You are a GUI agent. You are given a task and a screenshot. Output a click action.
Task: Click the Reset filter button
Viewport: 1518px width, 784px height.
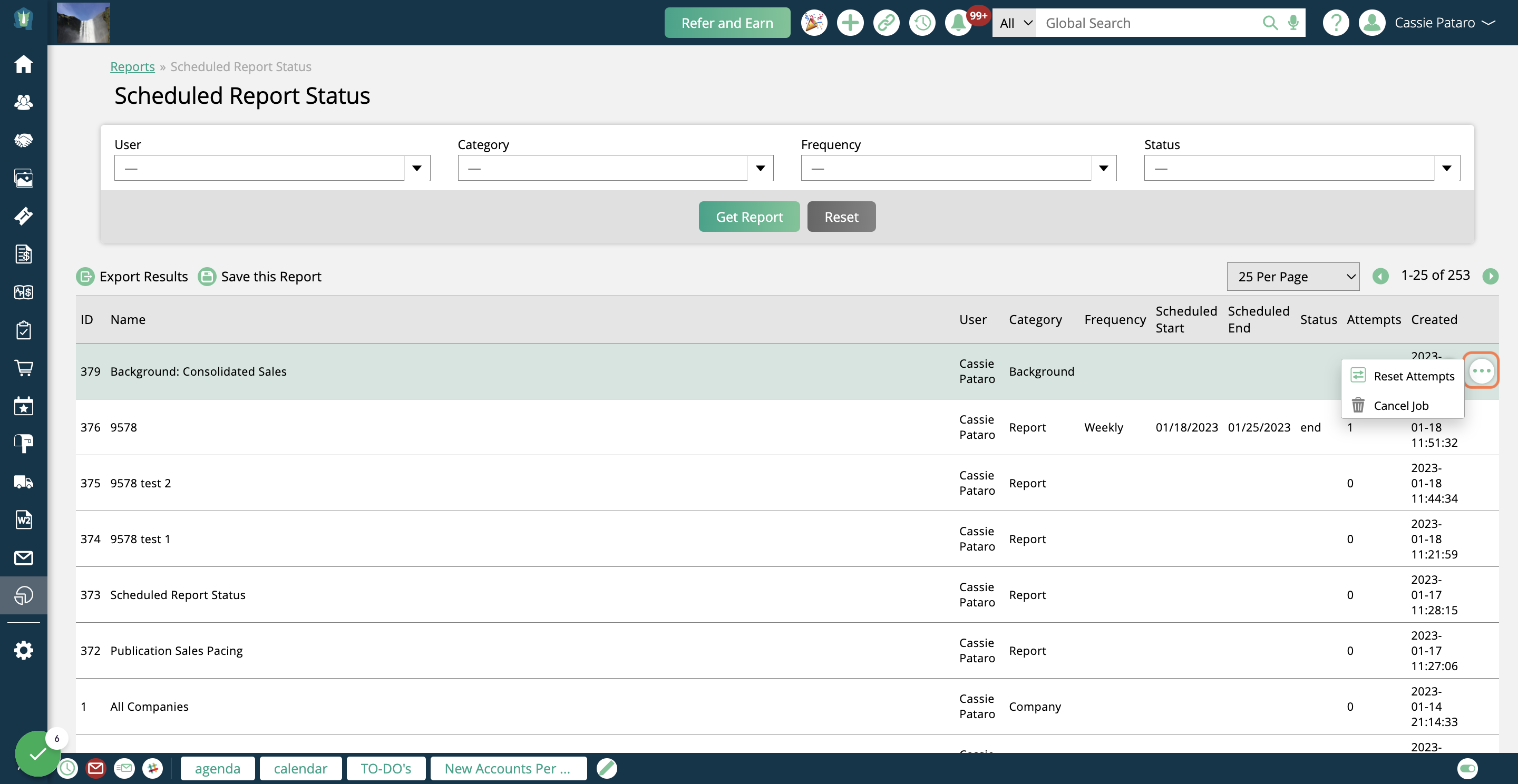pyautogui.click(x=841, y=216)
